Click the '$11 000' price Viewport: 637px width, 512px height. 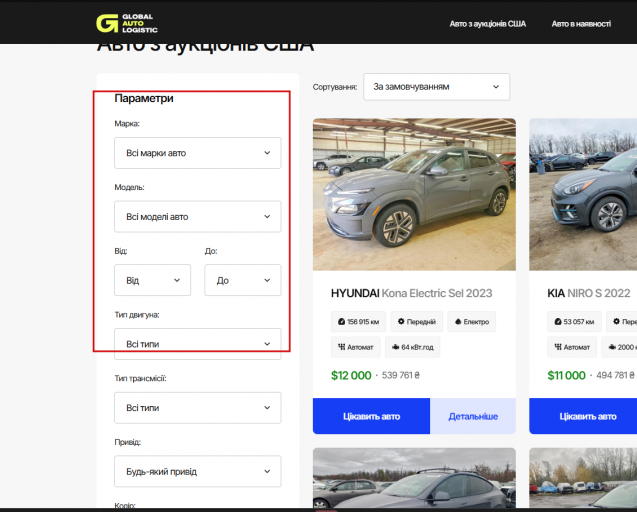(x=566, y=375)
